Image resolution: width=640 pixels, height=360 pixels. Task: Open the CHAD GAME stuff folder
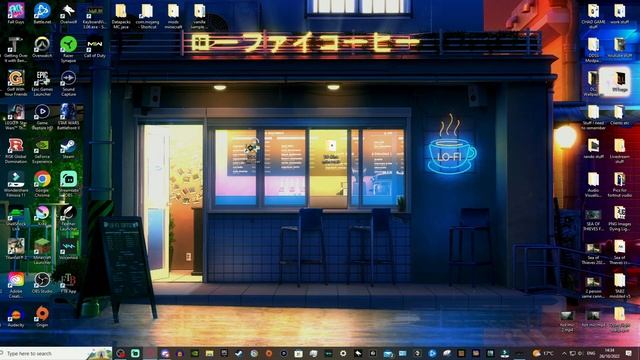593,16
